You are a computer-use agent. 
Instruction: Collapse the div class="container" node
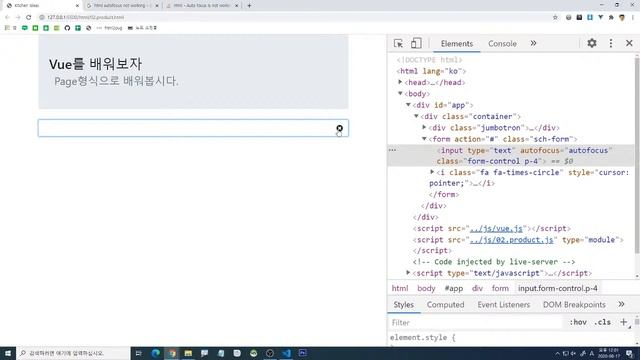416,116
